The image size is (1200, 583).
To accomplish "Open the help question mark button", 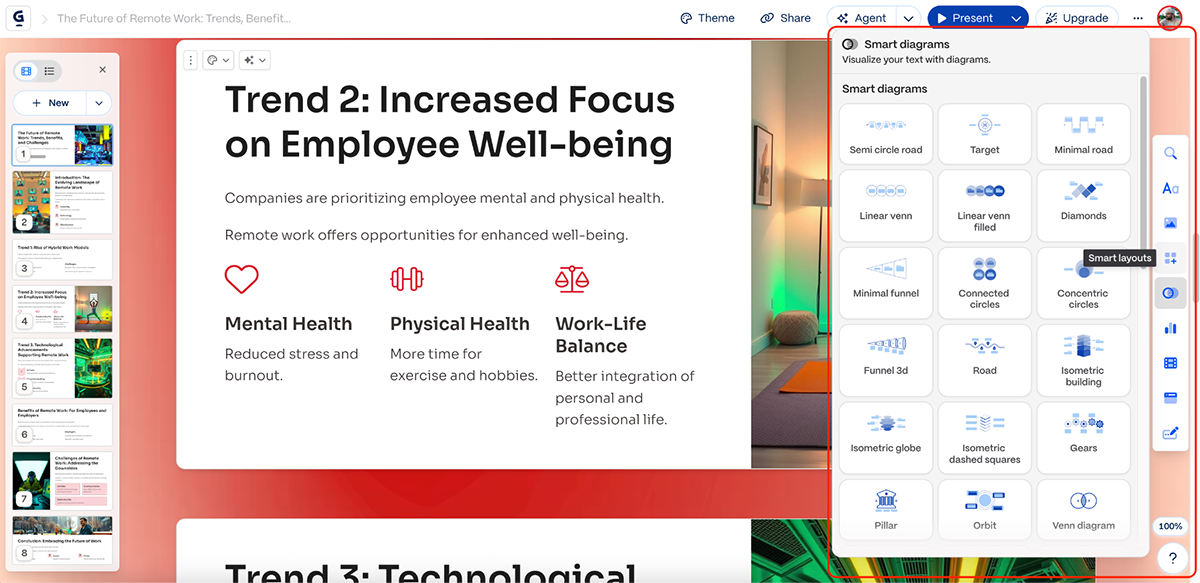I will coord(1170,558).
